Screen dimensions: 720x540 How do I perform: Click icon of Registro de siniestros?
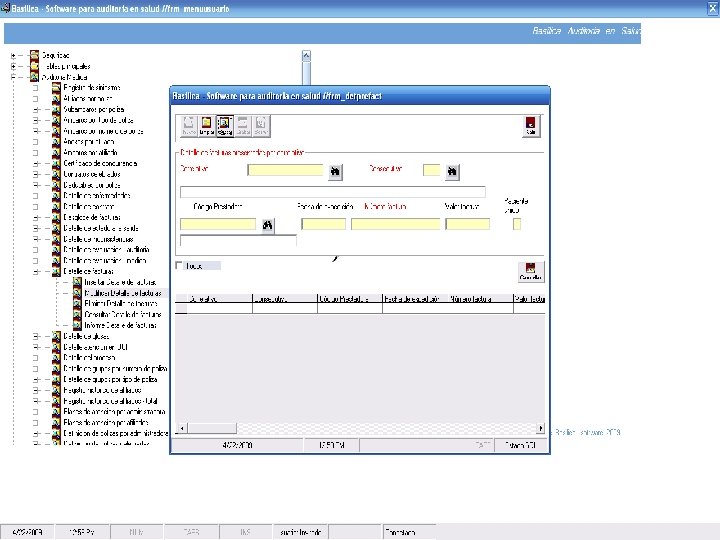(x=56, y=87)
